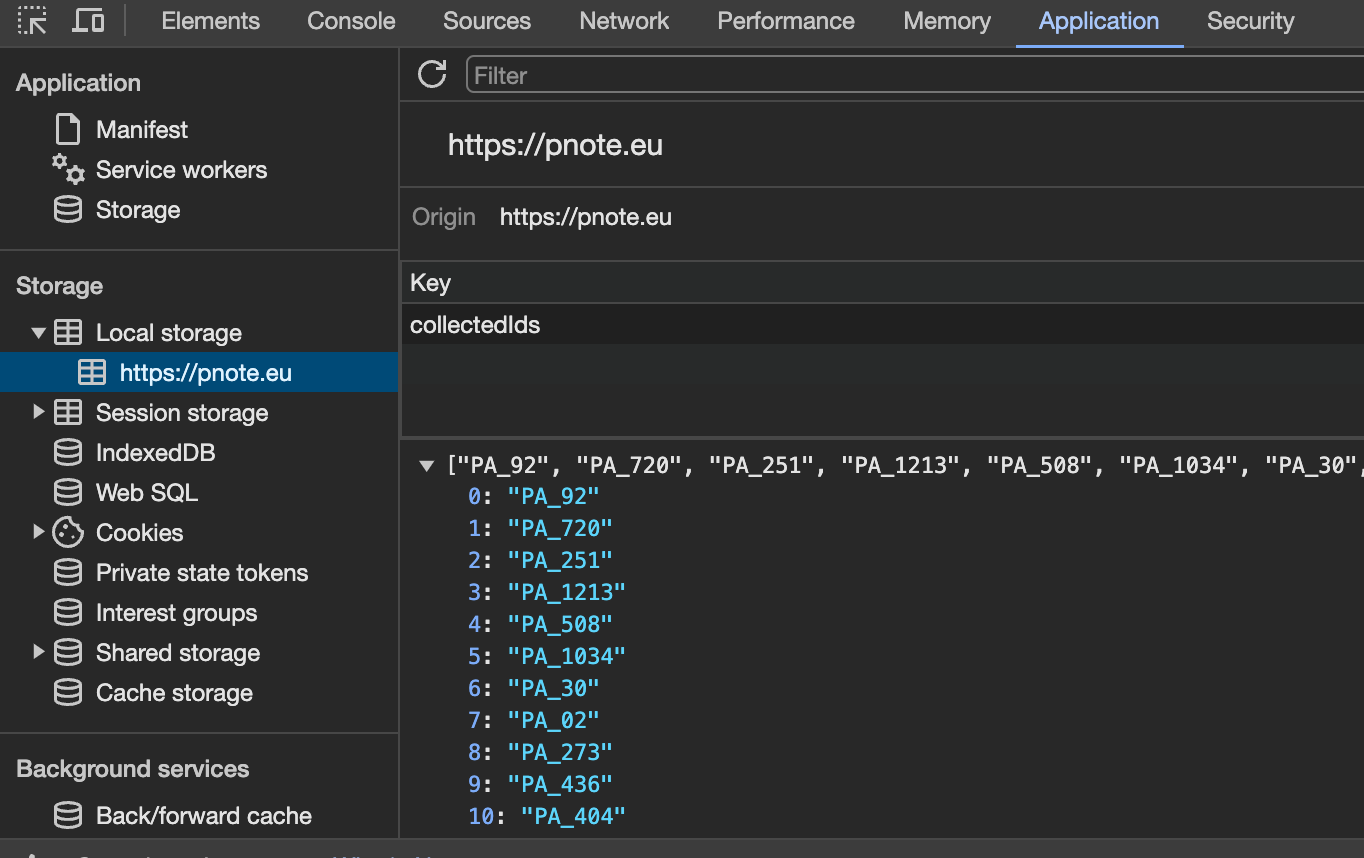
Task: Open the Storage overview
Action: (138, 210)
